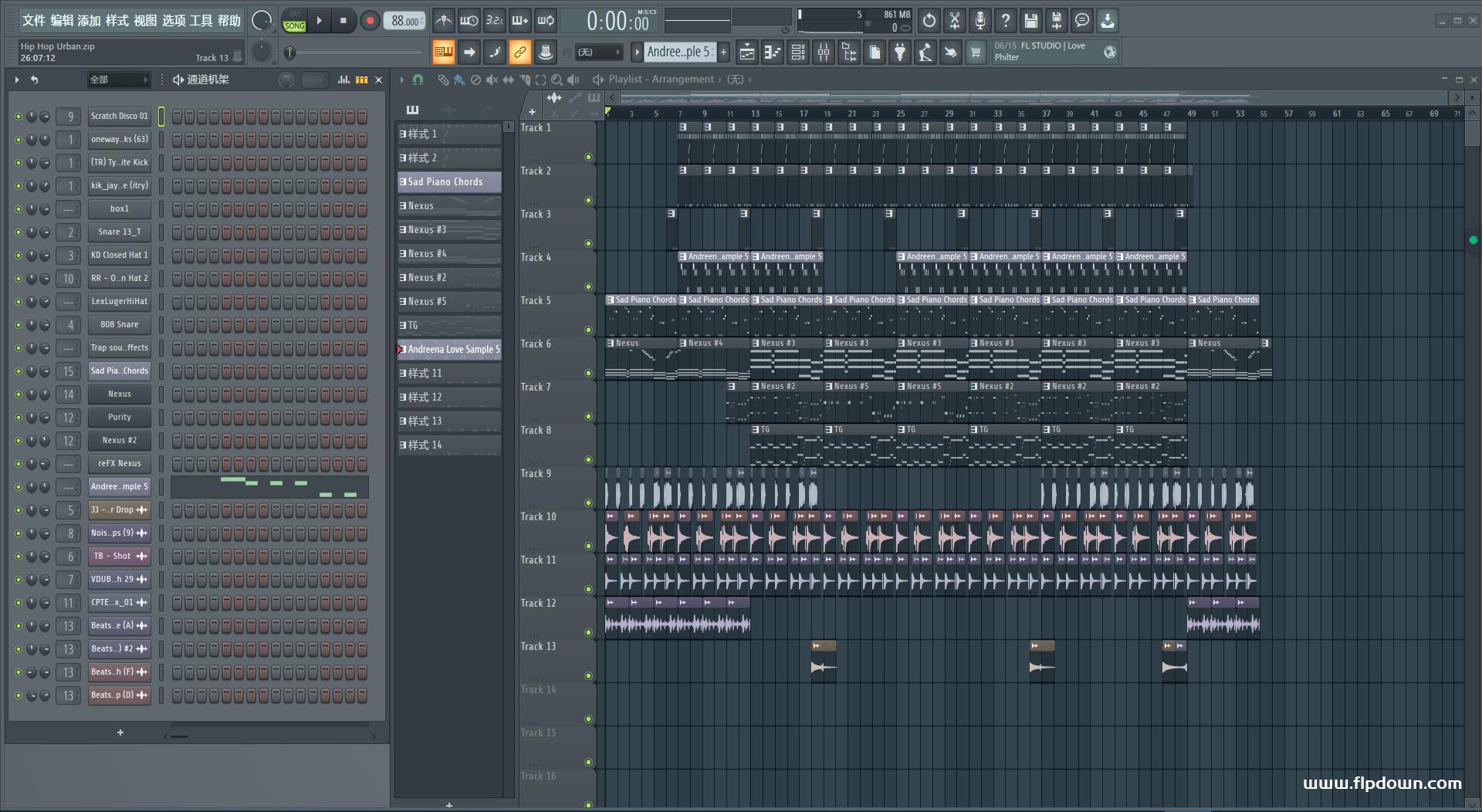Open the 编辑 menu
Image resolution: width=1482 pixels, height=812 pixels.
click(62, 21)
